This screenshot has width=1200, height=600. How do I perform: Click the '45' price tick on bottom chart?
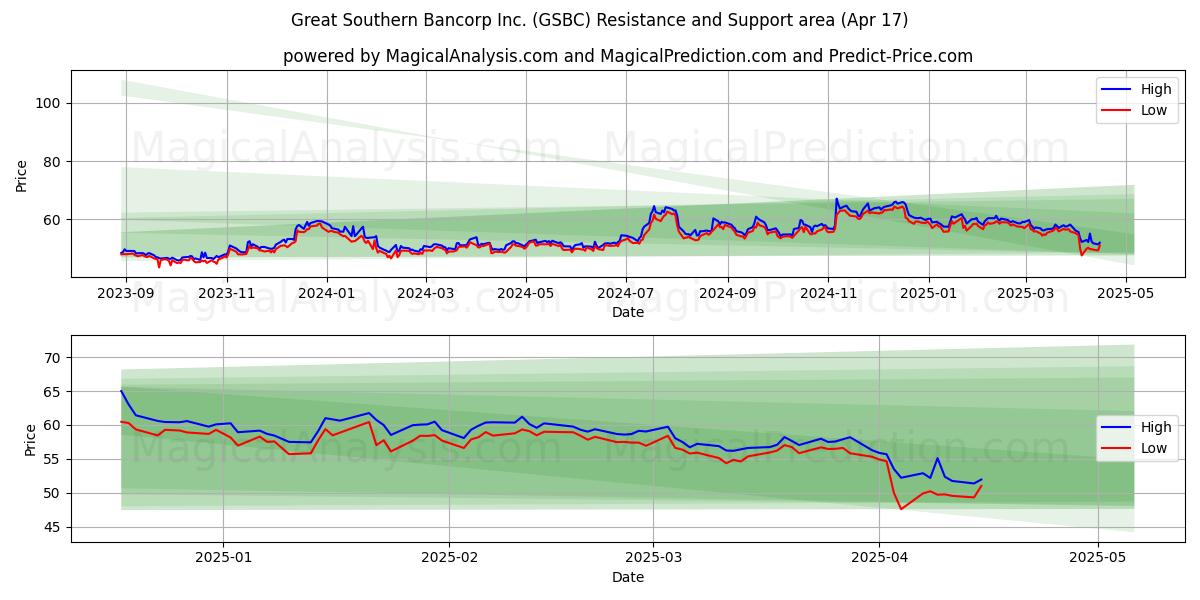coord(54,527)
